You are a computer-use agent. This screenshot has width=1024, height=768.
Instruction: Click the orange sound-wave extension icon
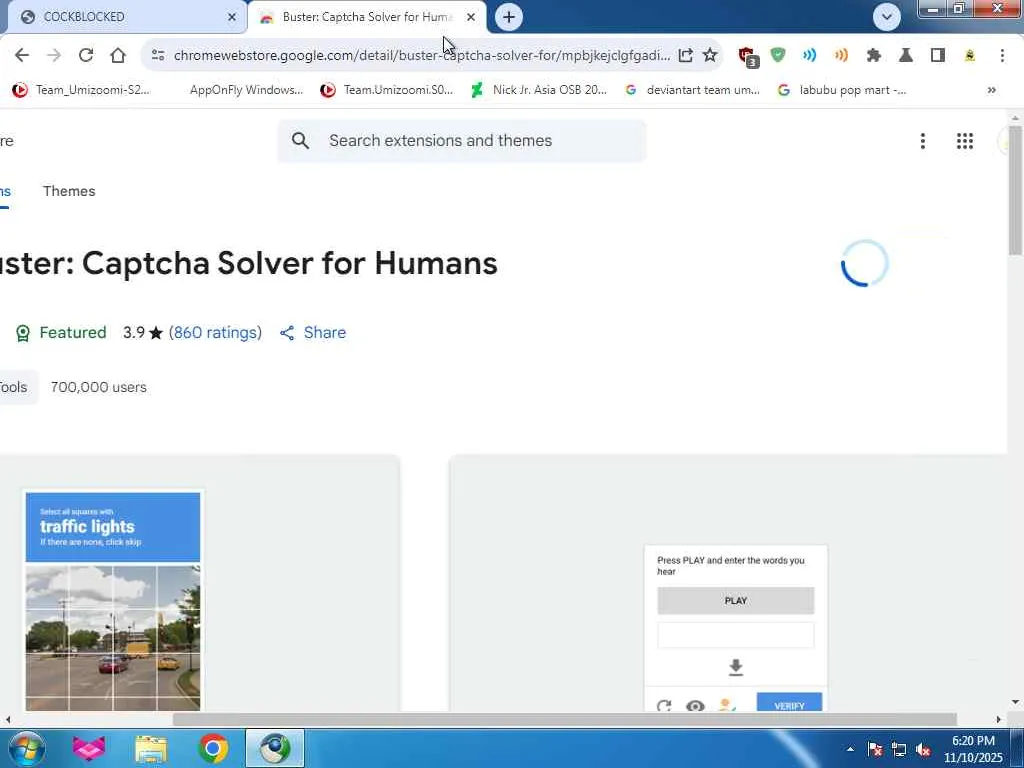click(x=841, y=56)
